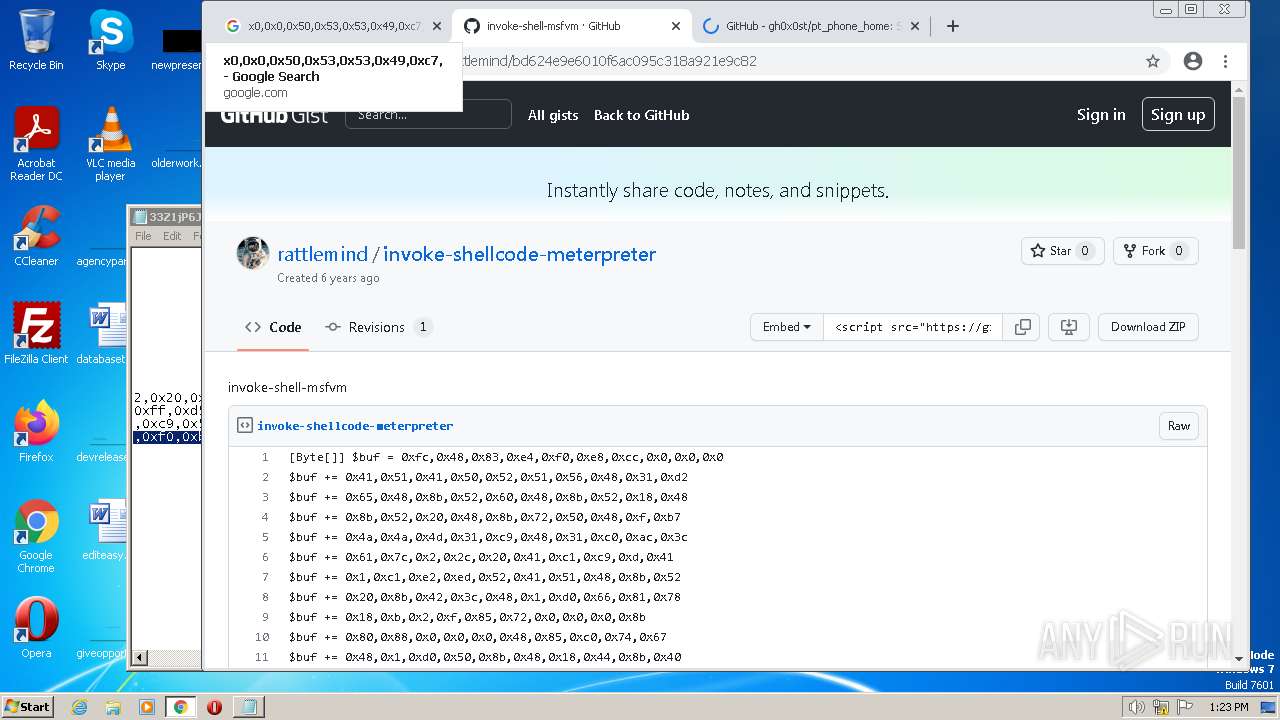Screen dimensions: 1280x720
Task: Click the volume icon in system tray
Action: [x=1136, y=707]
